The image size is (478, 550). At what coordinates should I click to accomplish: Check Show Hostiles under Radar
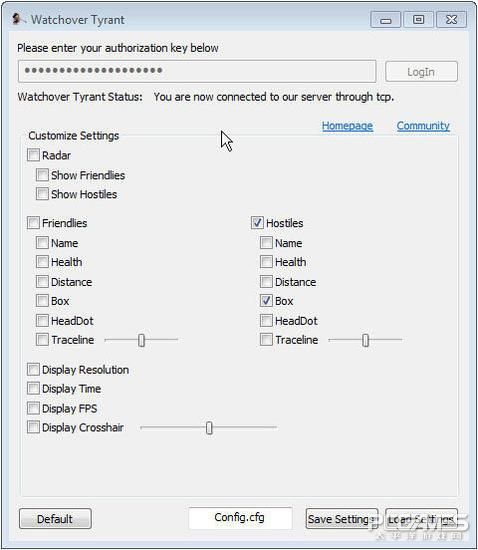[x=42, y=194]
